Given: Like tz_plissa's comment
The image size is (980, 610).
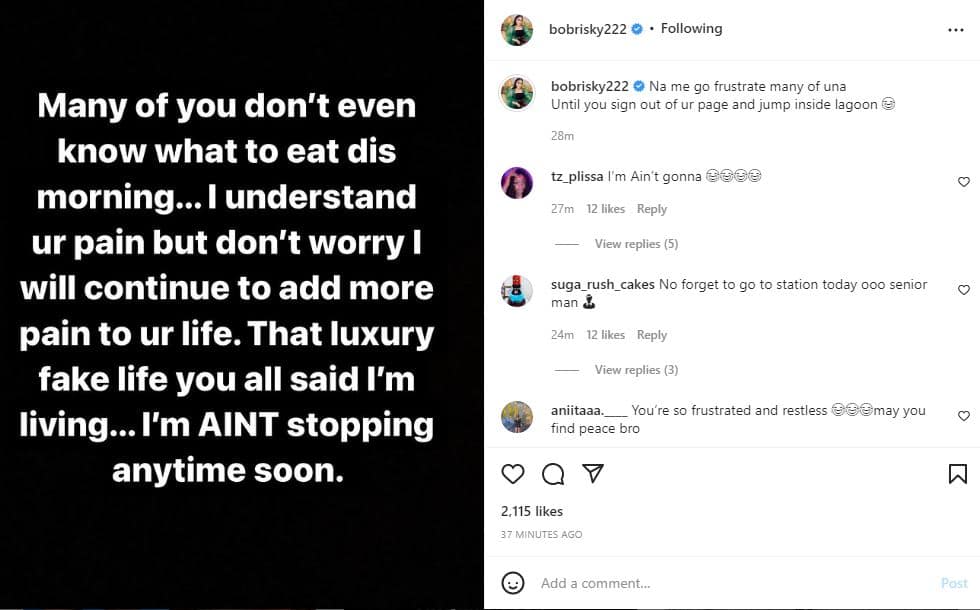Looking at the screenshot, I should tap(964, 182).
